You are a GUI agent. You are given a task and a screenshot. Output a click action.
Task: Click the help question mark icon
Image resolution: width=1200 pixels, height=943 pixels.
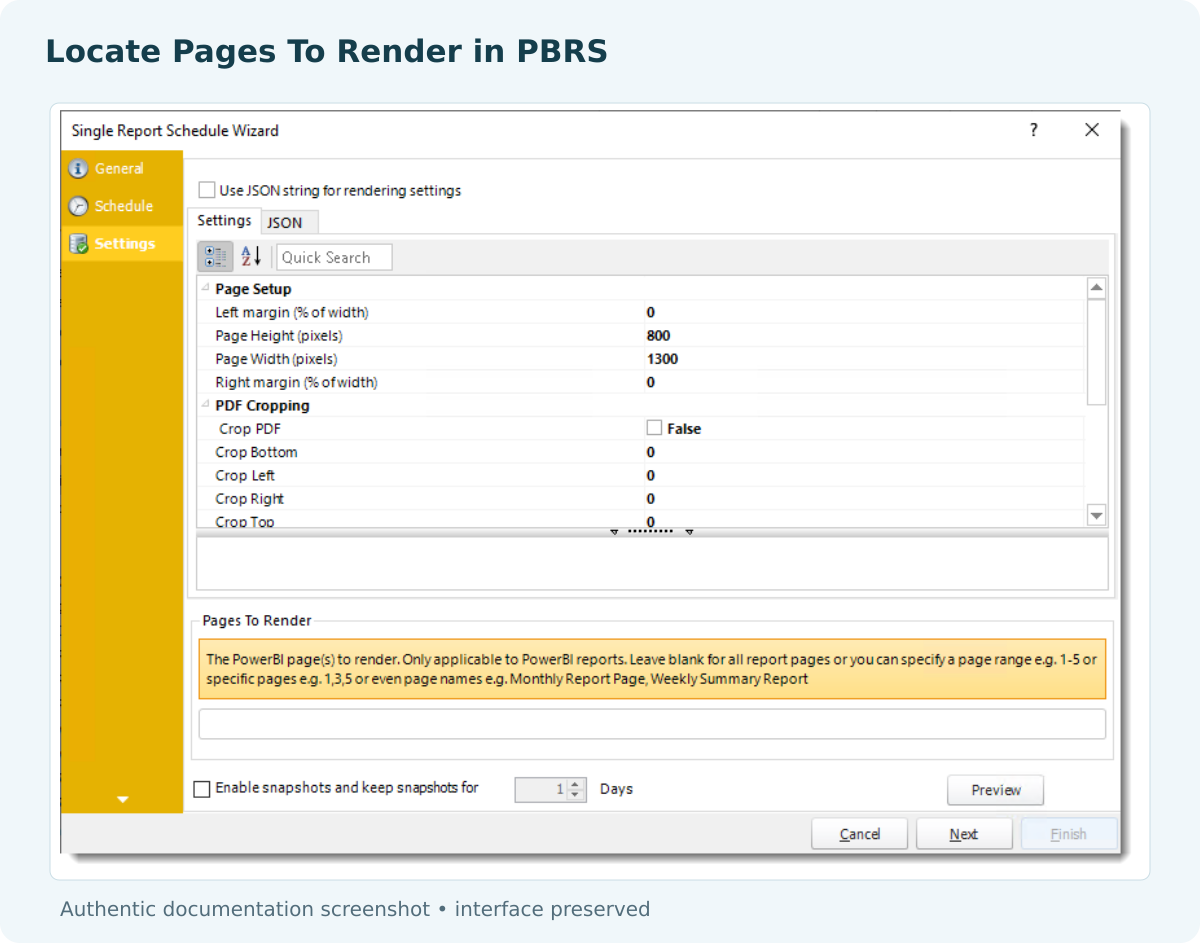[x=1034, y=130]
